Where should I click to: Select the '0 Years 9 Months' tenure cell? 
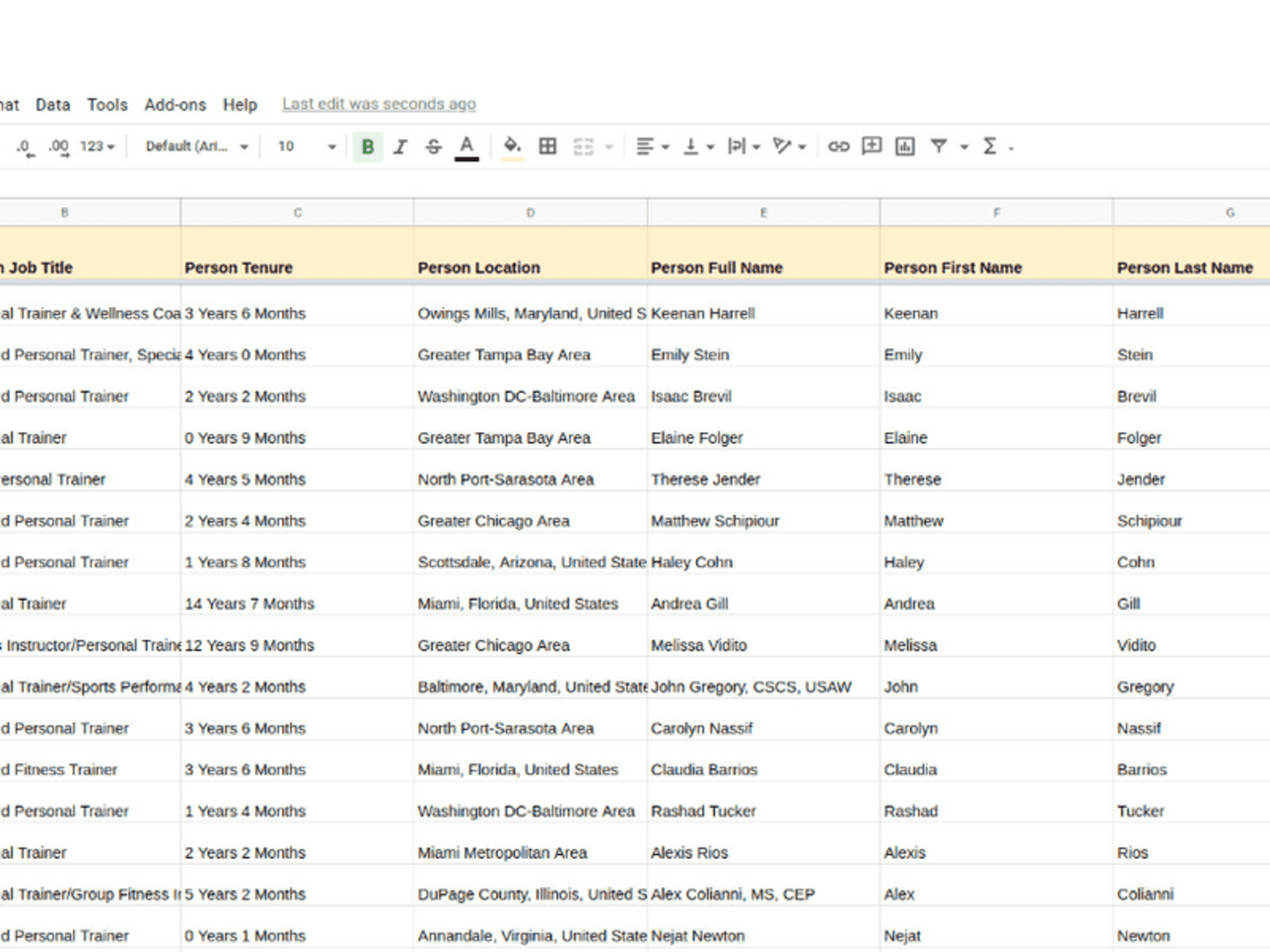pyautogui.click(x=297, y=430)
